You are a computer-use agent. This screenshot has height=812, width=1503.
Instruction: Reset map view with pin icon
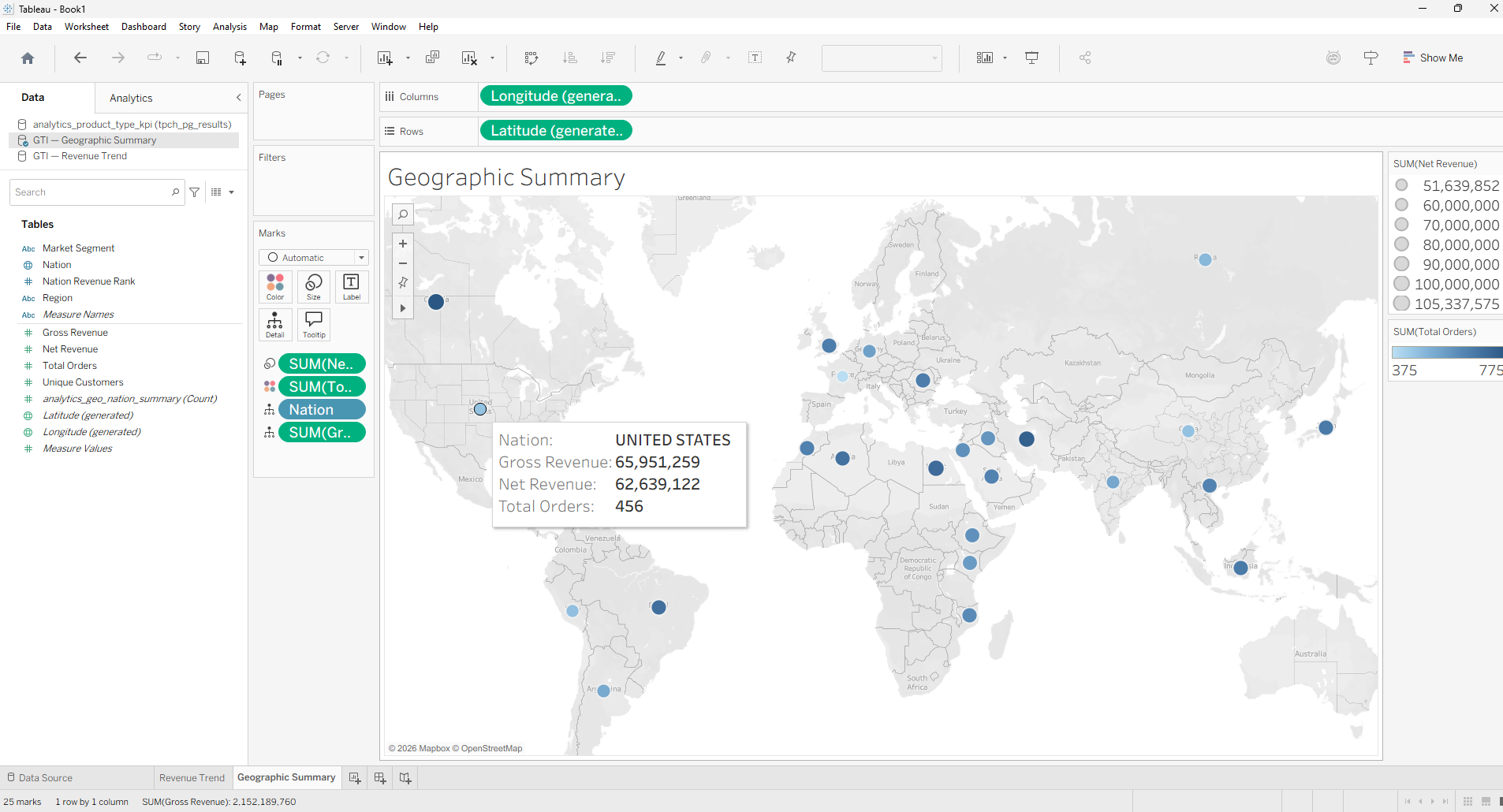(x=403, y=282)
